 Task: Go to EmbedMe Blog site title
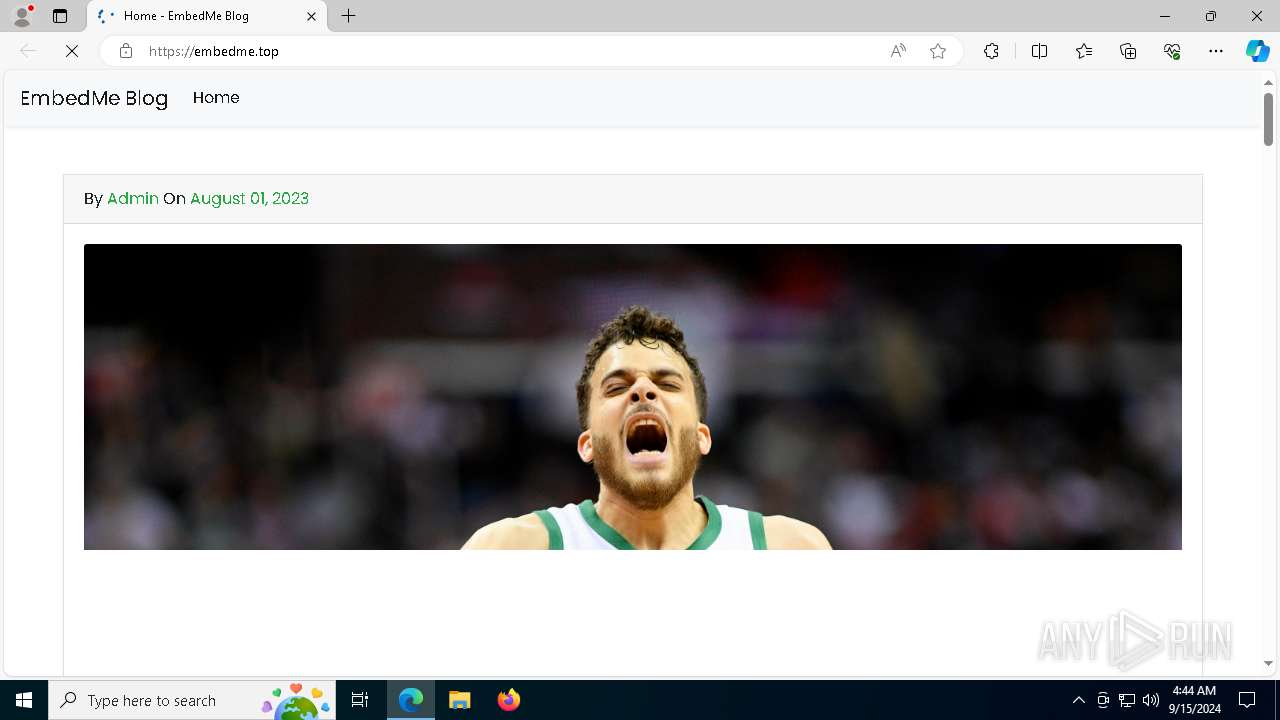pos(94,98)
